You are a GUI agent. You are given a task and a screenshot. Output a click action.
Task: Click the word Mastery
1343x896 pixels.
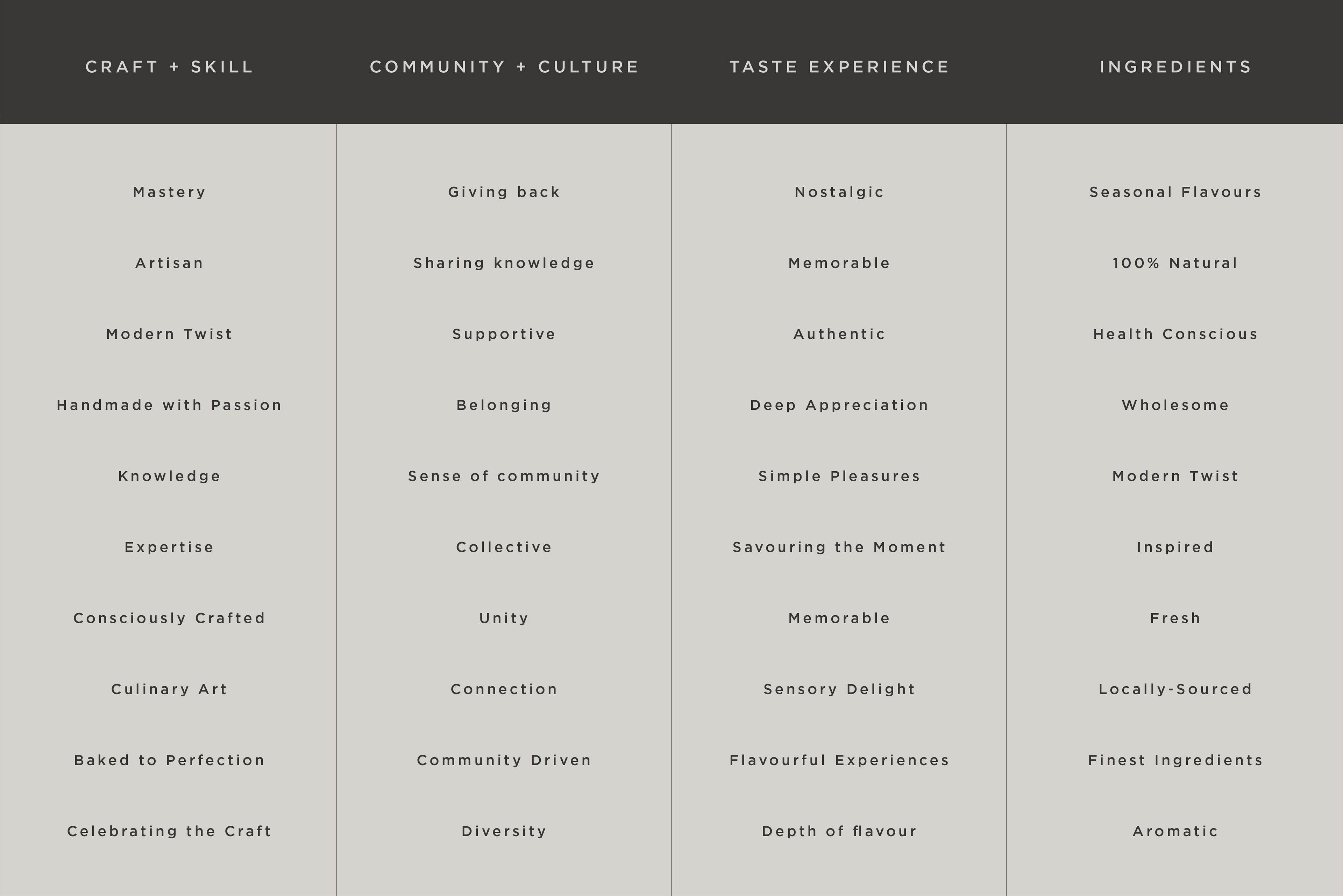169,192
